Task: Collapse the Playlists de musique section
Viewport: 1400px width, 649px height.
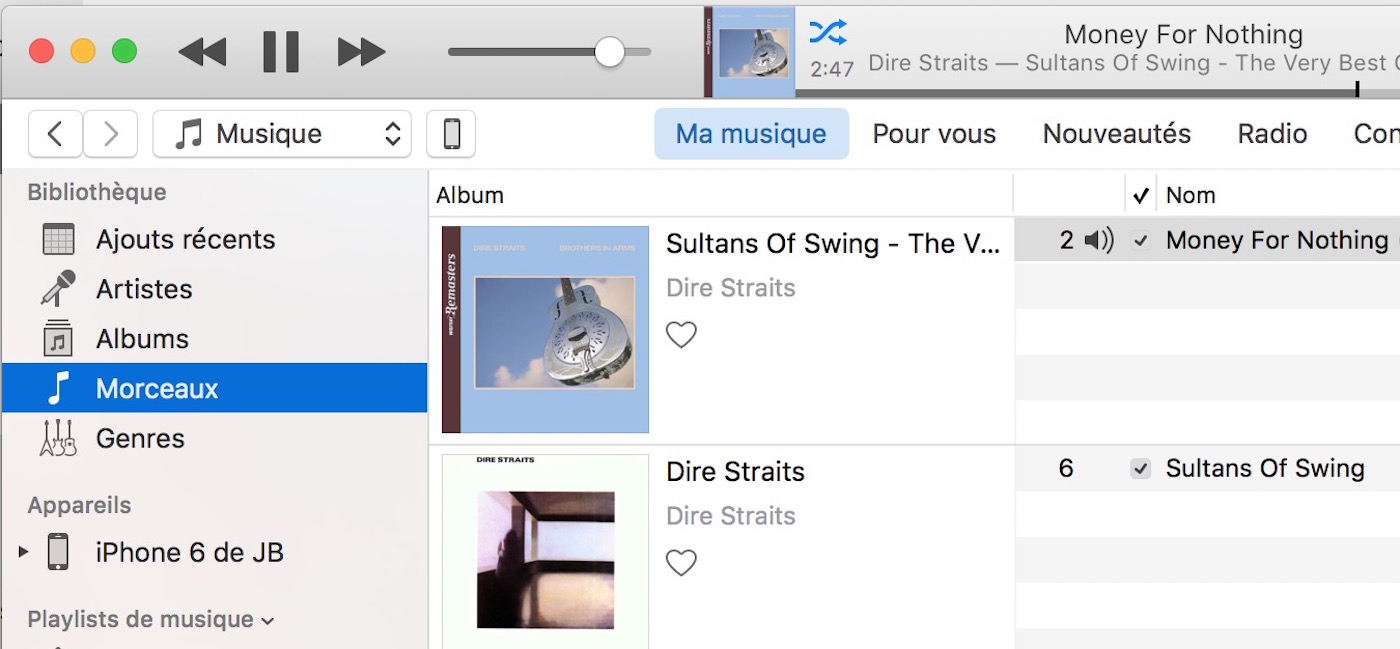Action: [x=267, y=621]
